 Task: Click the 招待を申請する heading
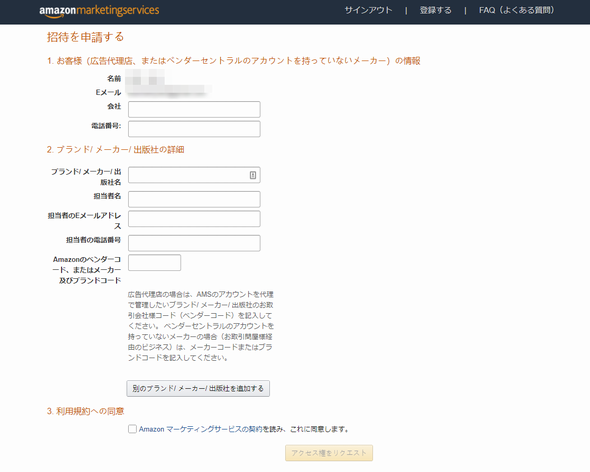[x=85, y=37]
